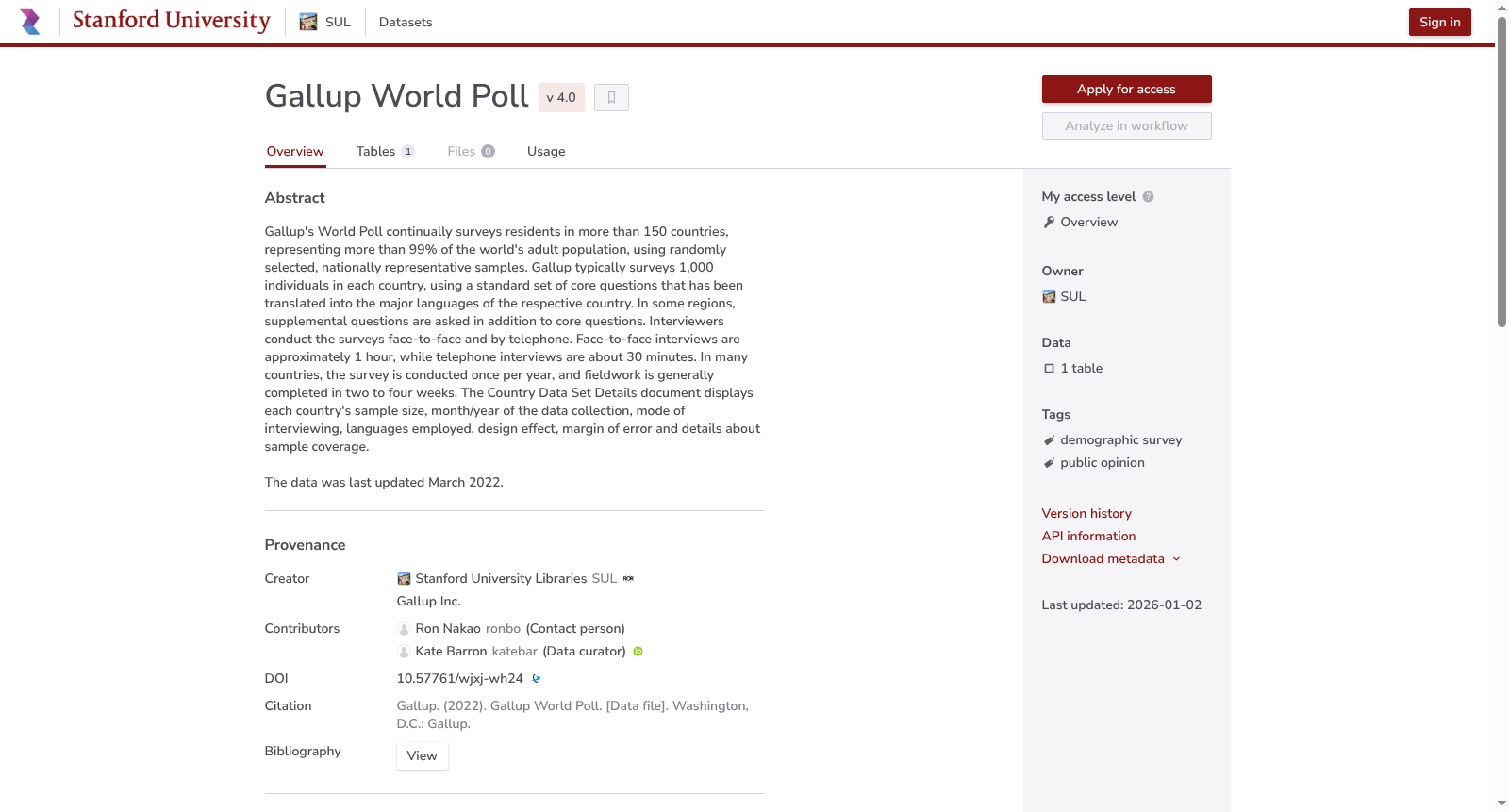Click the SUL owner name in sidebar
The width and height of the screenshot is (1509, 812).
tap(1073, 297)
